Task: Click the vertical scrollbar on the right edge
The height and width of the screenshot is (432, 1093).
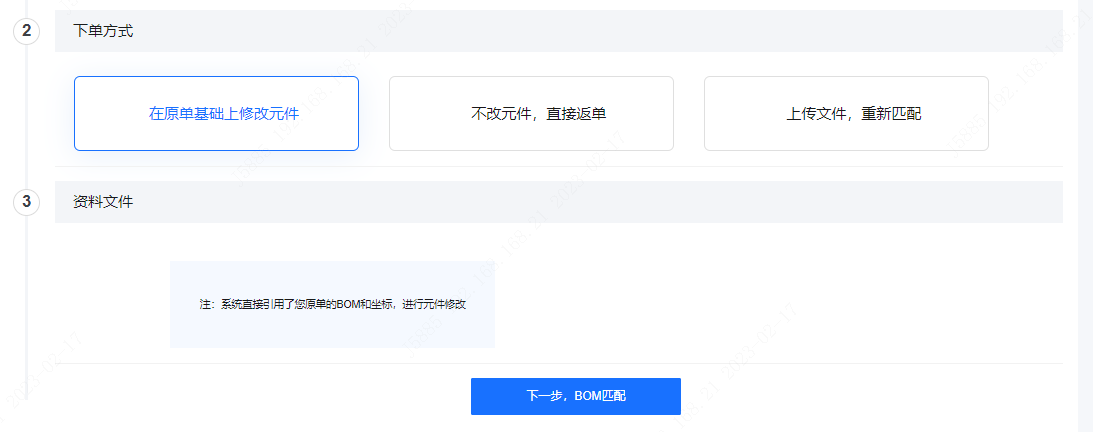Action: tap(1085, 200)
